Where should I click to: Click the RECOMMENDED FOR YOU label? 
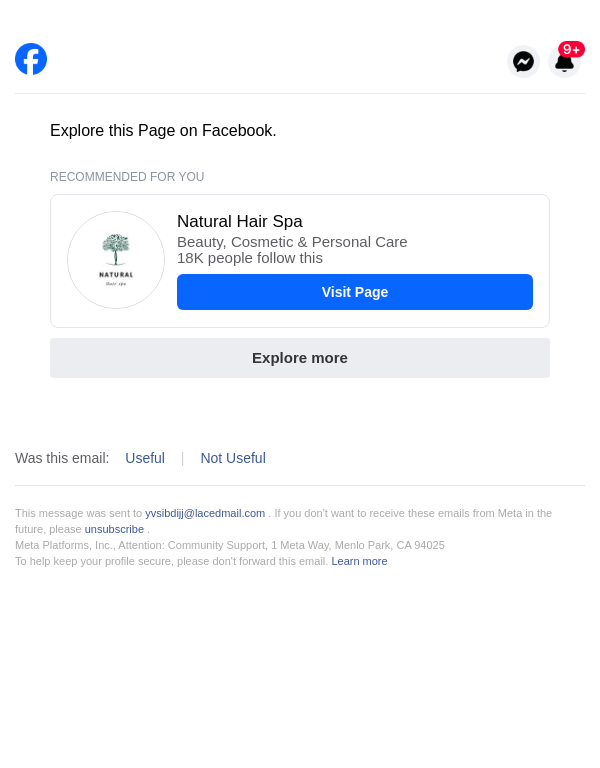127,177
